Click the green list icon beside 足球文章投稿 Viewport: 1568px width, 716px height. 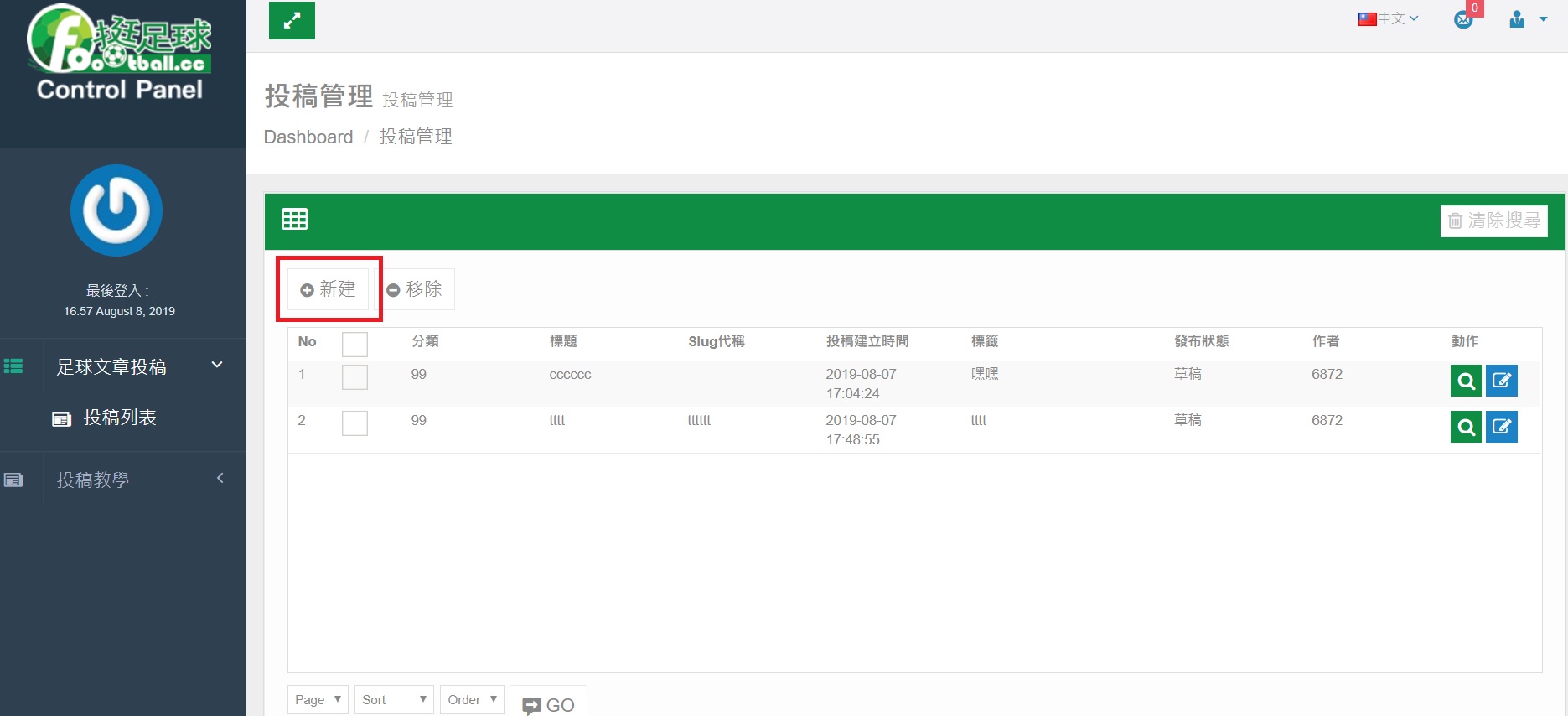pyautogui.click(x=13, y=366)
